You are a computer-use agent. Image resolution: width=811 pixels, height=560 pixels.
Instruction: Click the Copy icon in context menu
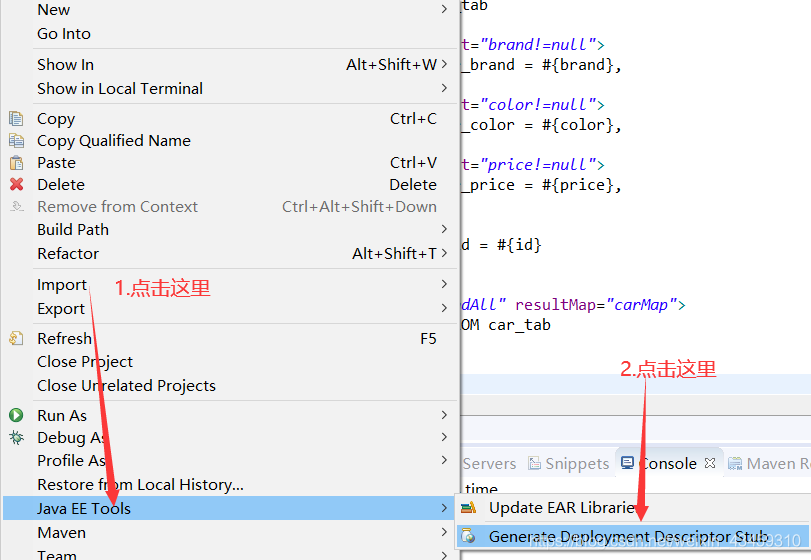pyautogui.click(x=16, y=118)
